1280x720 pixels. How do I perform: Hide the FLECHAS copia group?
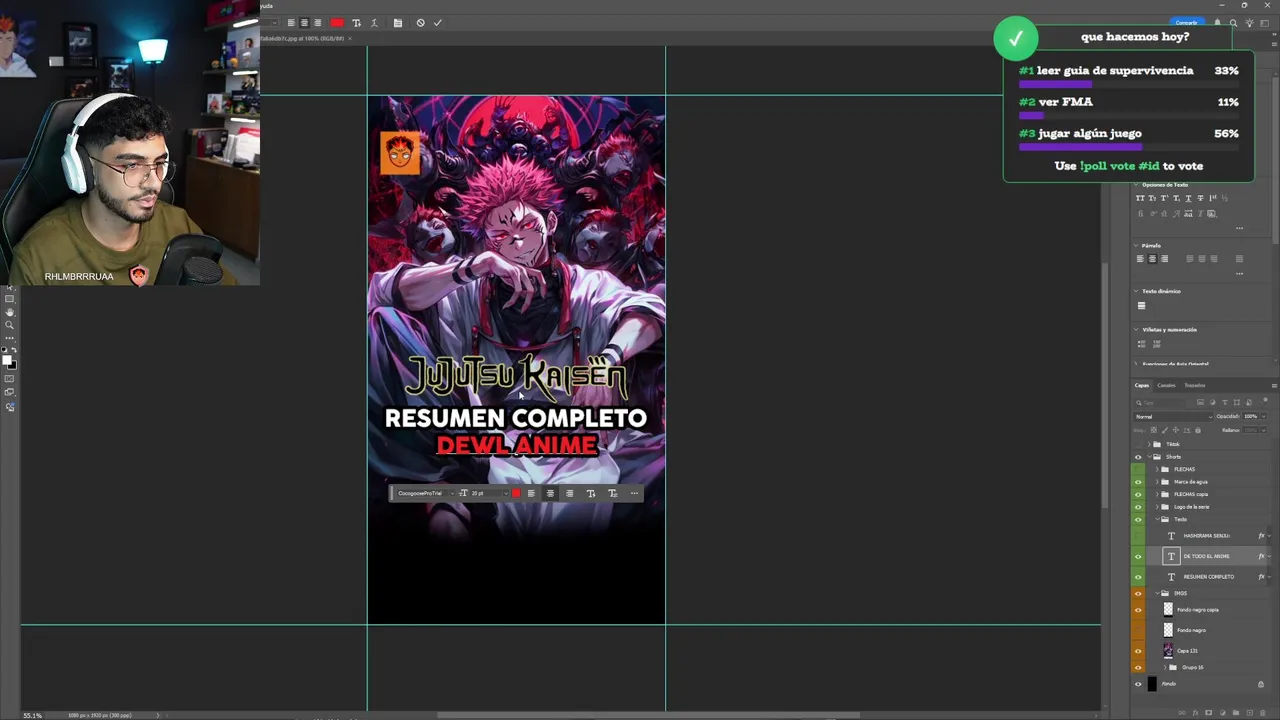[x=1137, y=494]
